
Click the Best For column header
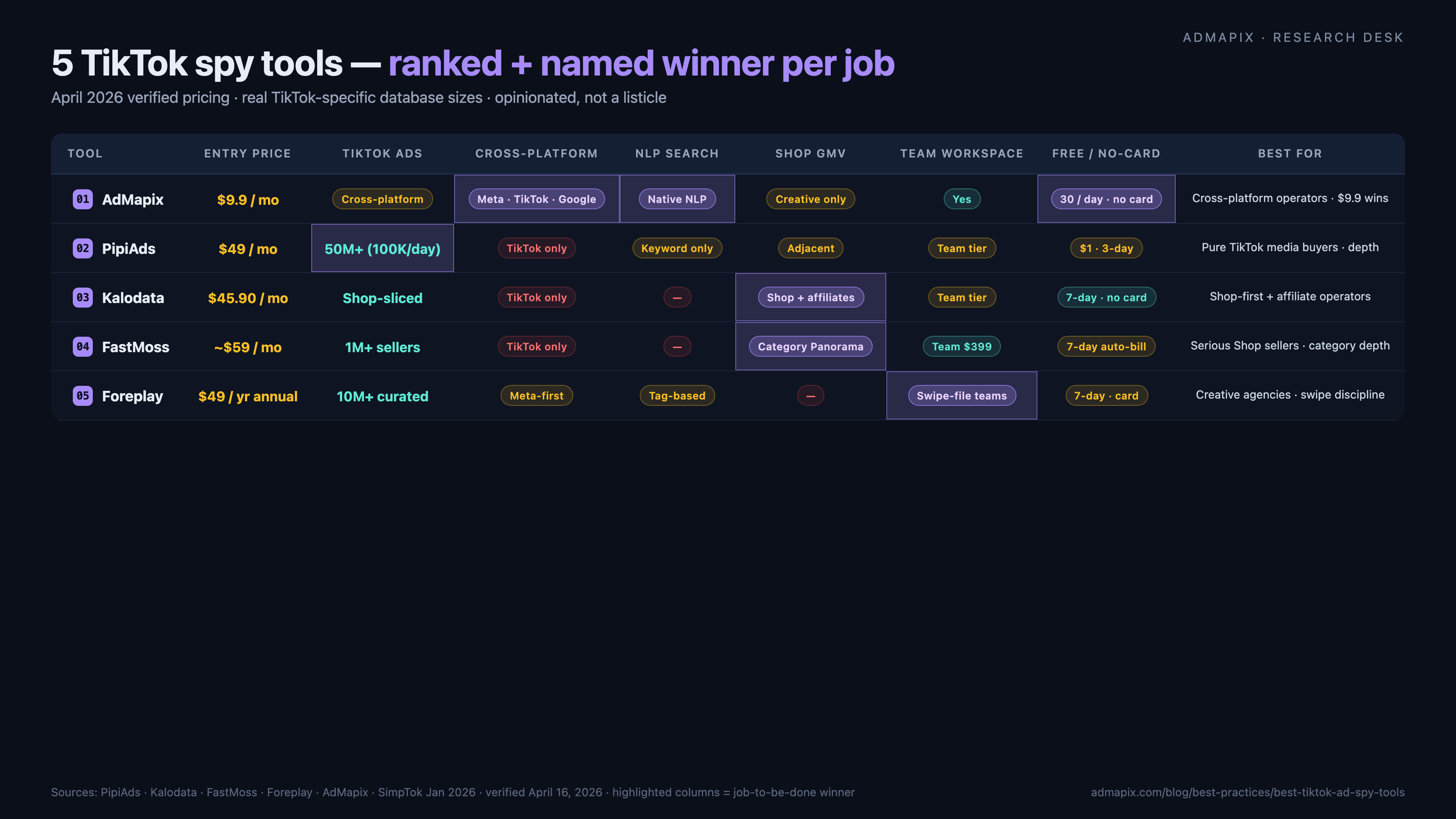[x=1289, y=154]
